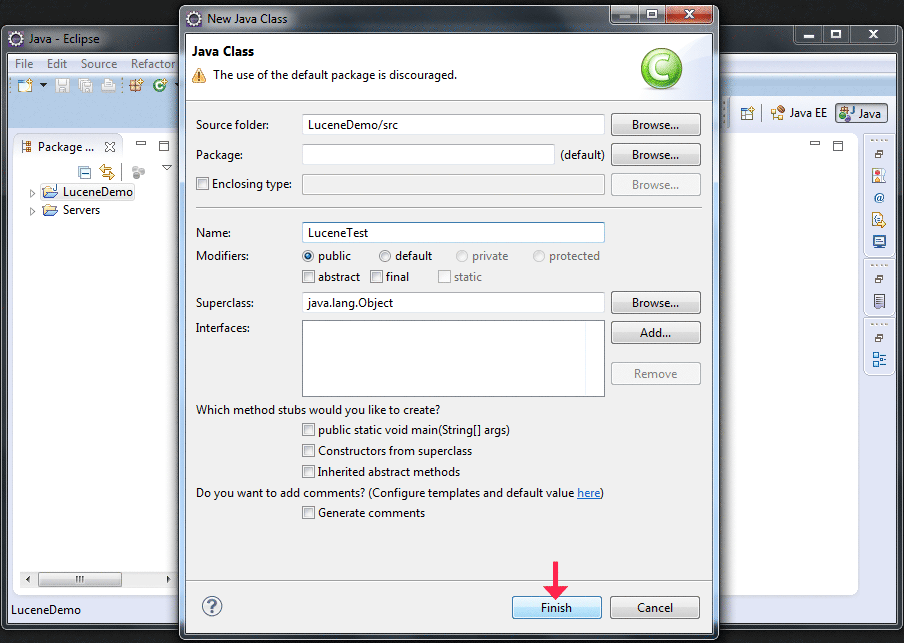The image size is (904, 643).
Task: Click the Name field containing LuceneTest
Action: [453, 232]
